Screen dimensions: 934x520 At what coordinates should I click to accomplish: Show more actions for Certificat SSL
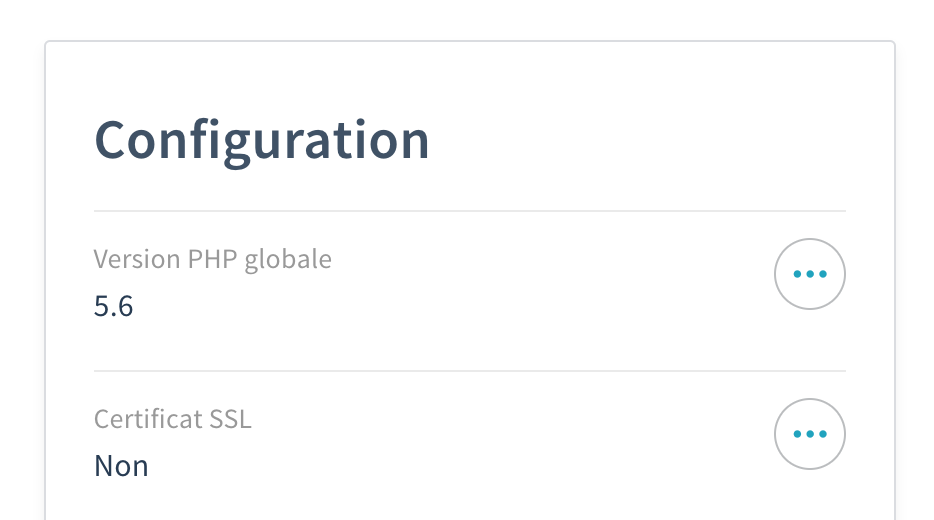click(810, 434)
